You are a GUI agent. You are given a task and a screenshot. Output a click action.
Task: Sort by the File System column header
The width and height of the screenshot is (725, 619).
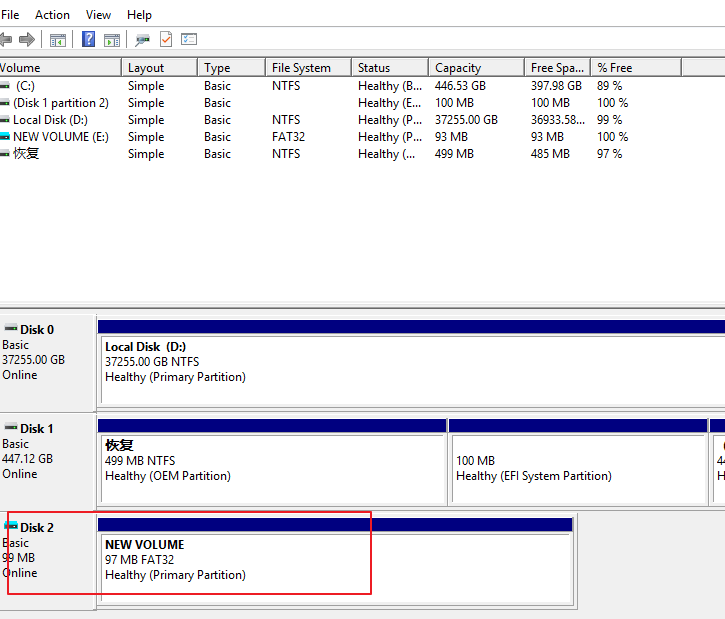[x=301, y=68]
